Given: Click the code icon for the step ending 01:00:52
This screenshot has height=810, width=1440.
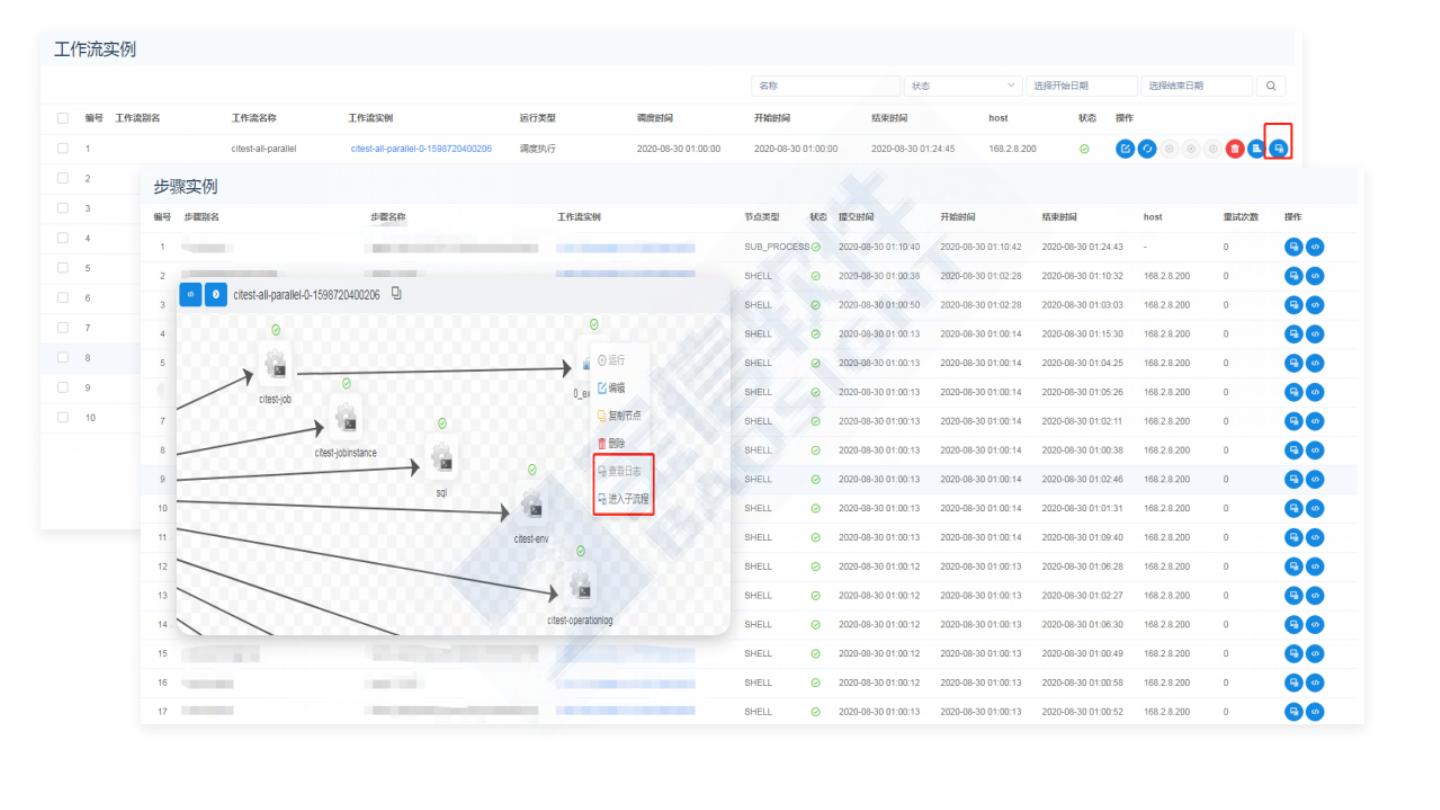Looking at the screenshot, I should coord(1315,712).
